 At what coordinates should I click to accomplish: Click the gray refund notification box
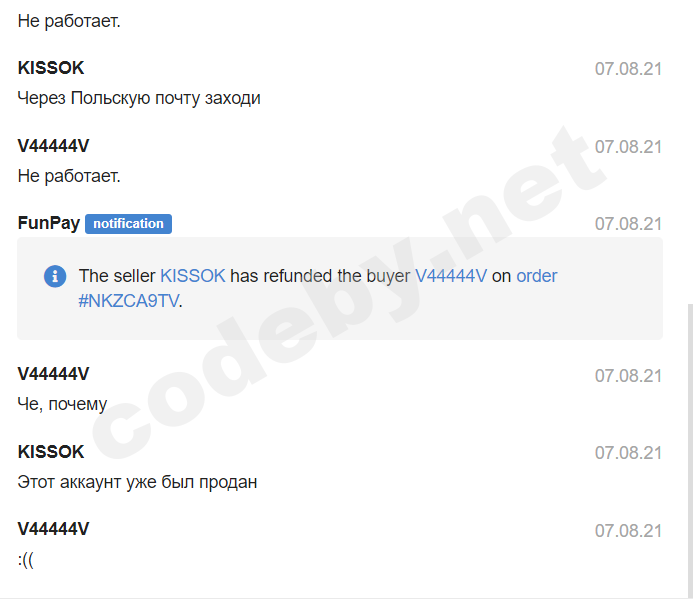pos(340,289)
